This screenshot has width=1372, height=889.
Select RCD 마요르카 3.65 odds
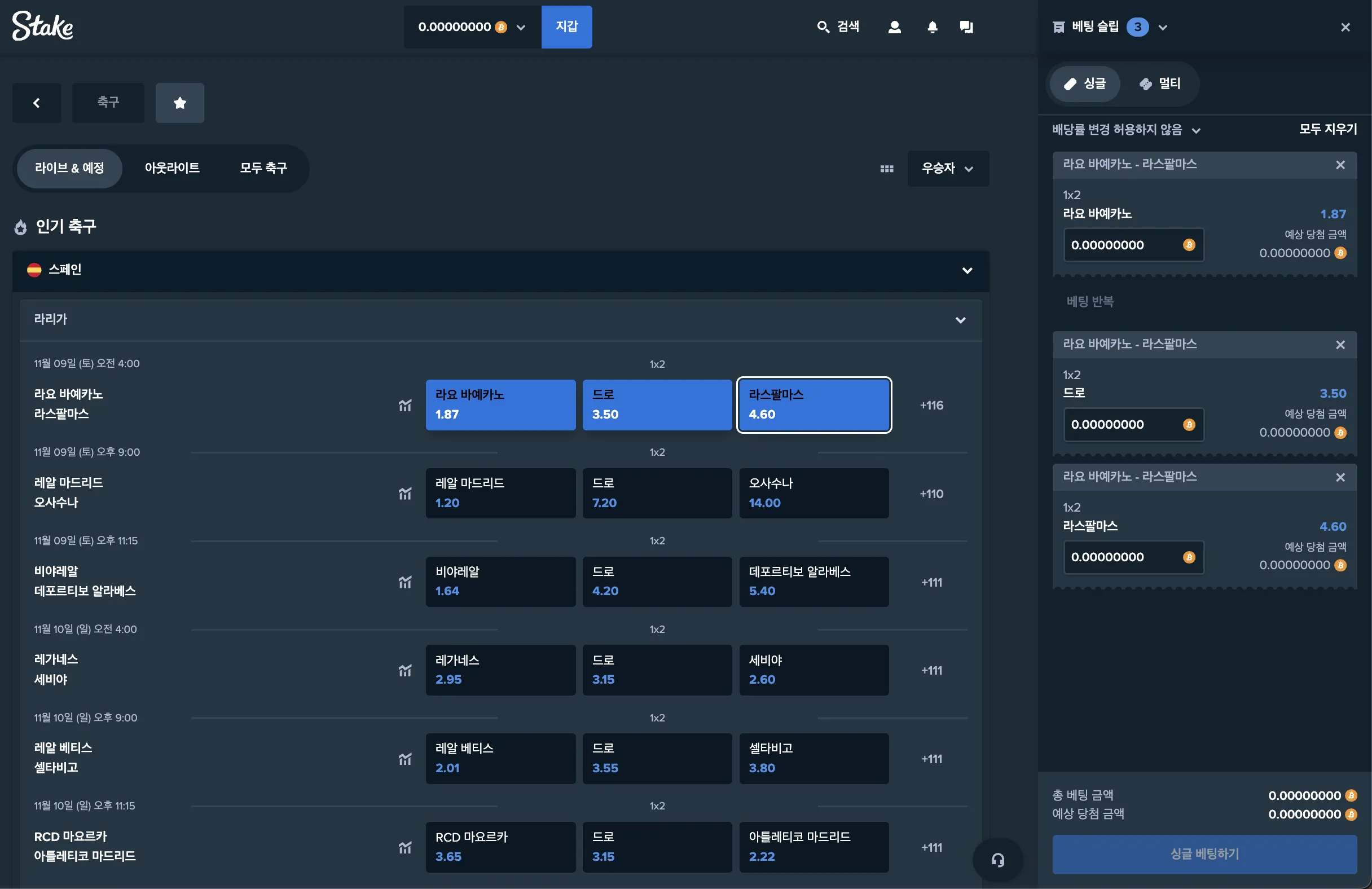click(x=500, y=847)
